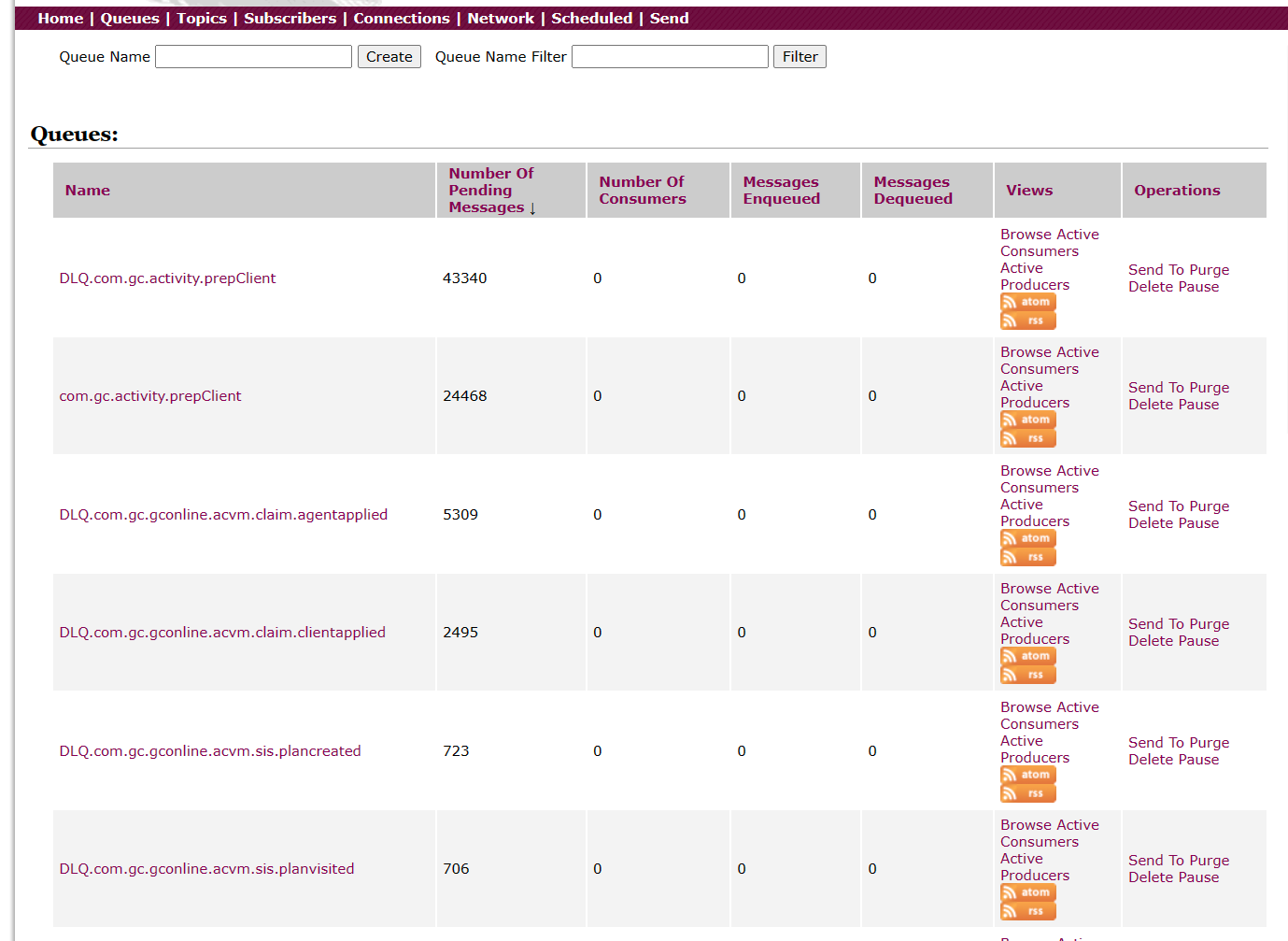Open rss feed for DLQ sis.planvisited queue
Screen dimensions: 1288x941
point(1027,911)
